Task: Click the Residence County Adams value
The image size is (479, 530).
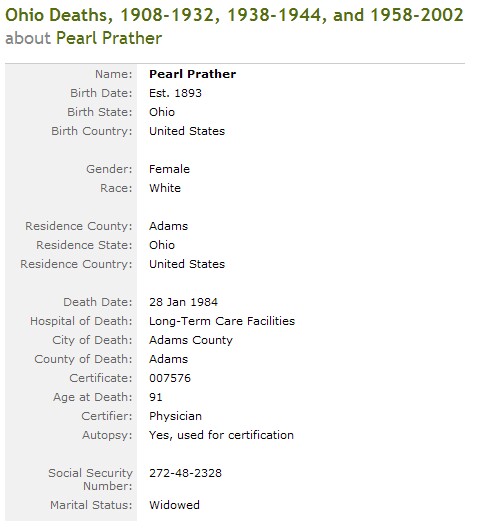Action: (168, 226)
